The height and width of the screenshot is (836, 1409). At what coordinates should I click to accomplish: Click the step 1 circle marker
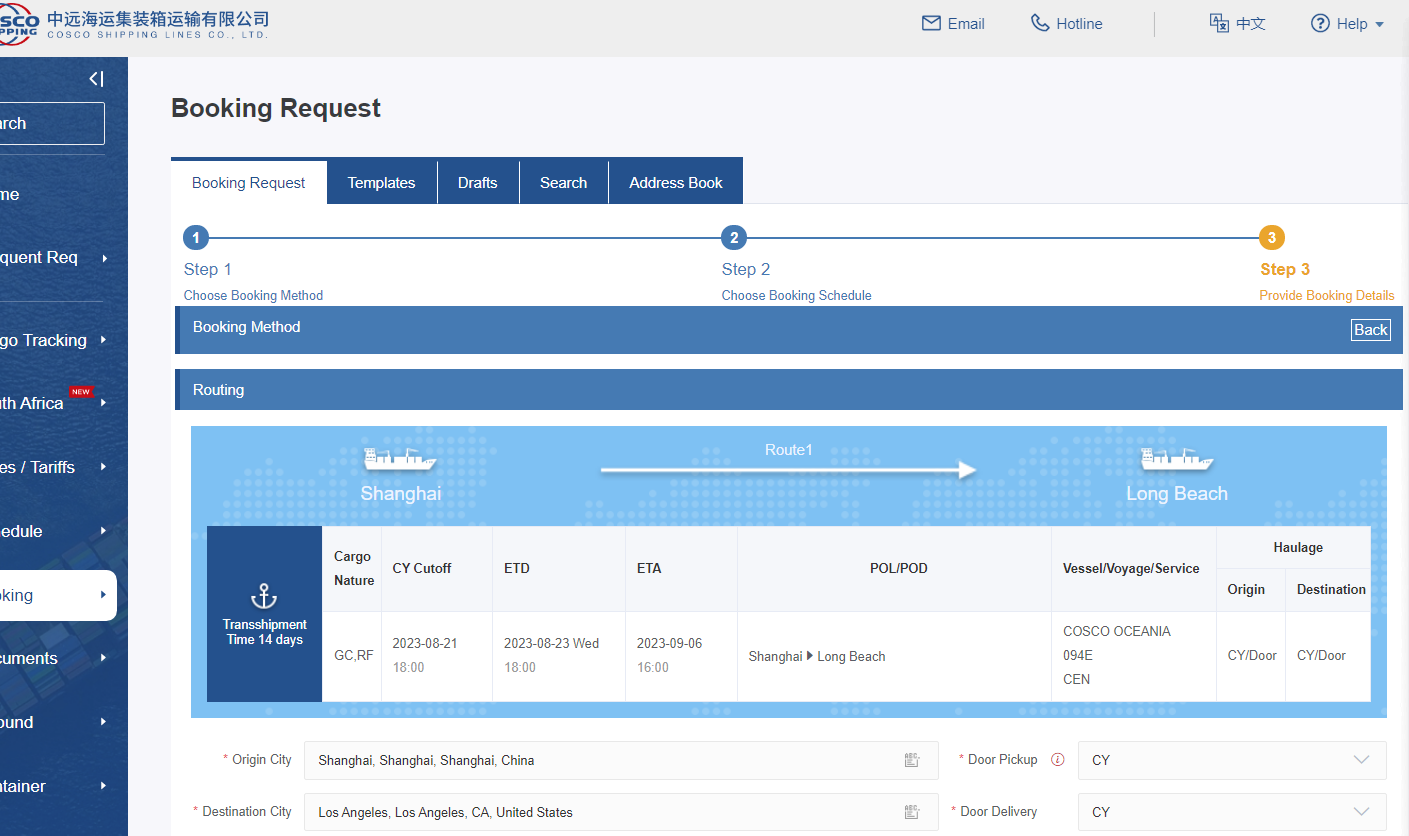coord(196,238)
